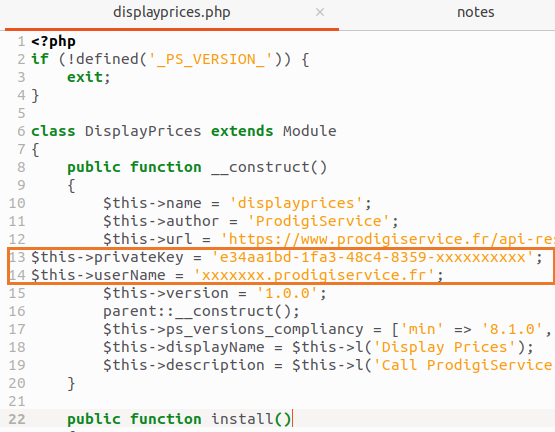Place cursor on the userName value string
The image size is (555, 432).
click(x=314, y=275)
